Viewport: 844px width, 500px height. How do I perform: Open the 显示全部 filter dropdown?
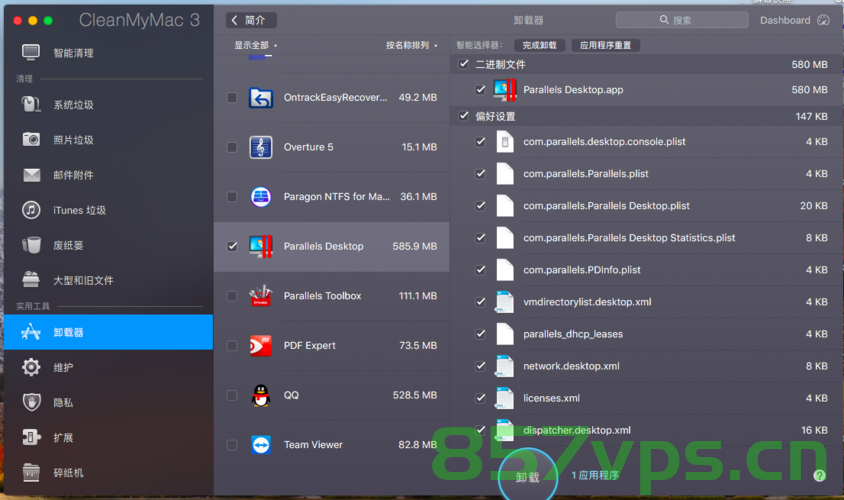click(x=256, y=45)
